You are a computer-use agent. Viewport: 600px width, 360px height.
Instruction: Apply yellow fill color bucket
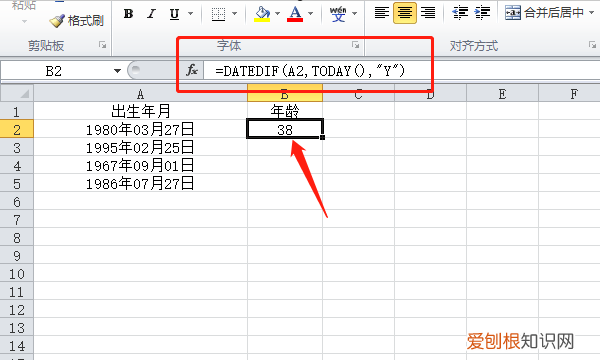pyautogui.click(x=262, y=14)
